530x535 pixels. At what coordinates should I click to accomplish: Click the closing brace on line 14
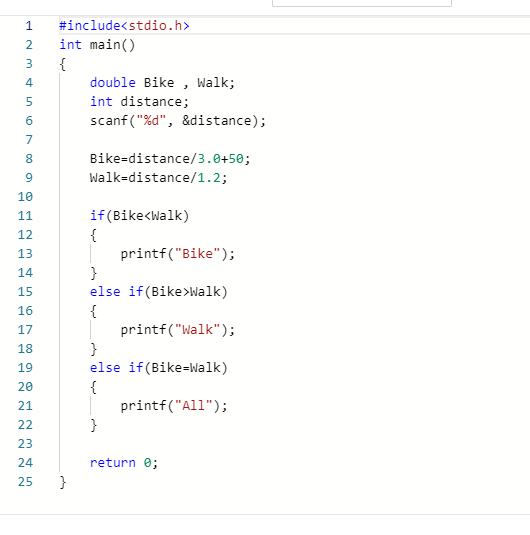(x=94, y=273)
